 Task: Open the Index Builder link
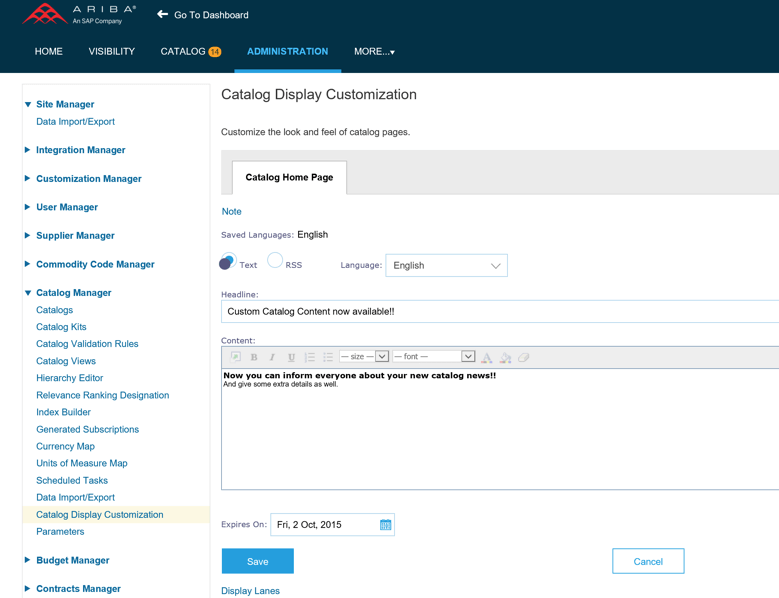pos(64,412)
